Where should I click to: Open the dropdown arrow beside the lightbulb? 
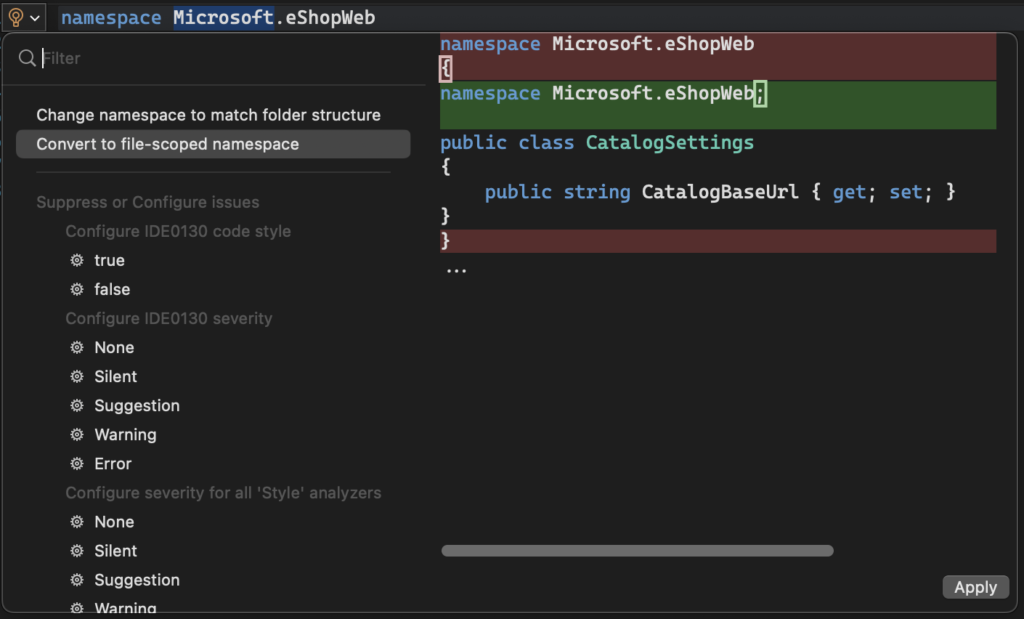point(35,18)
